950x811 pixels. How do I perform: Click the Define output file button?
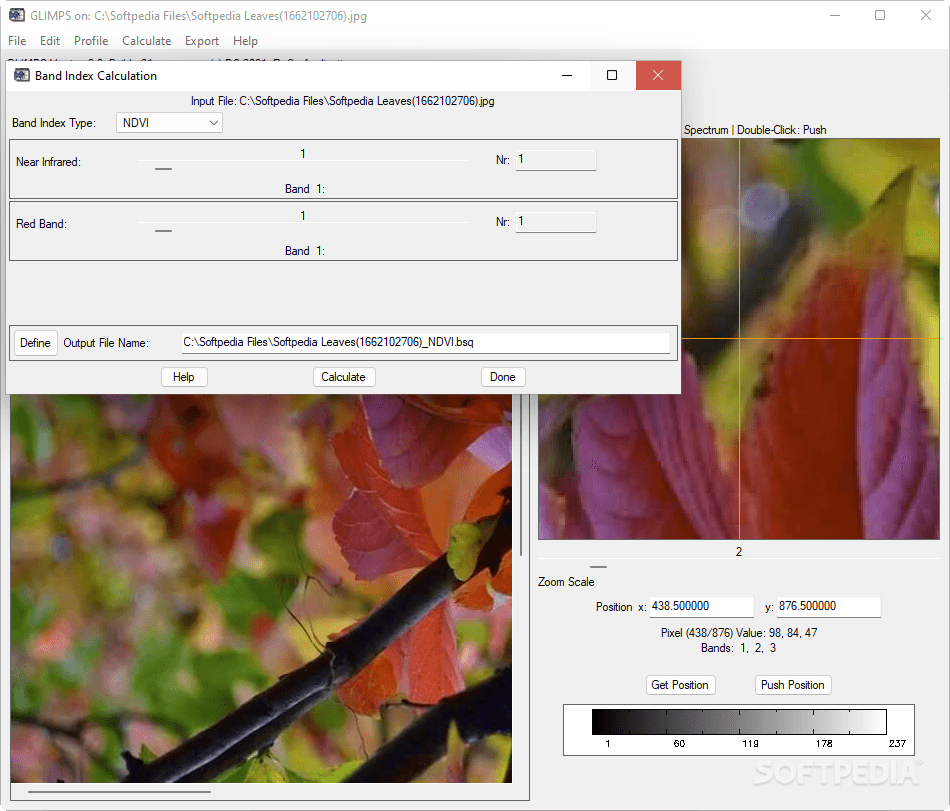click(35, 343)
